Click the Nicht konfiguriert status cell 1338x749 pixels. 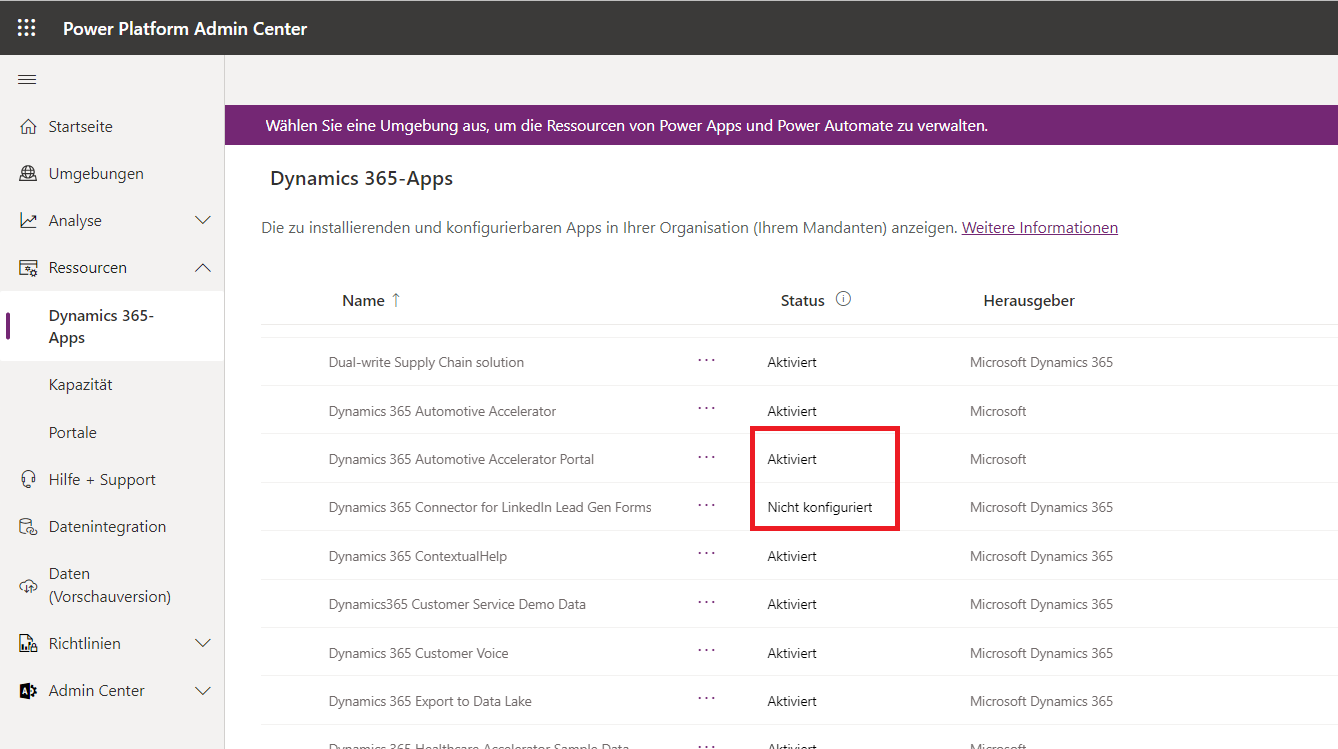820,507
